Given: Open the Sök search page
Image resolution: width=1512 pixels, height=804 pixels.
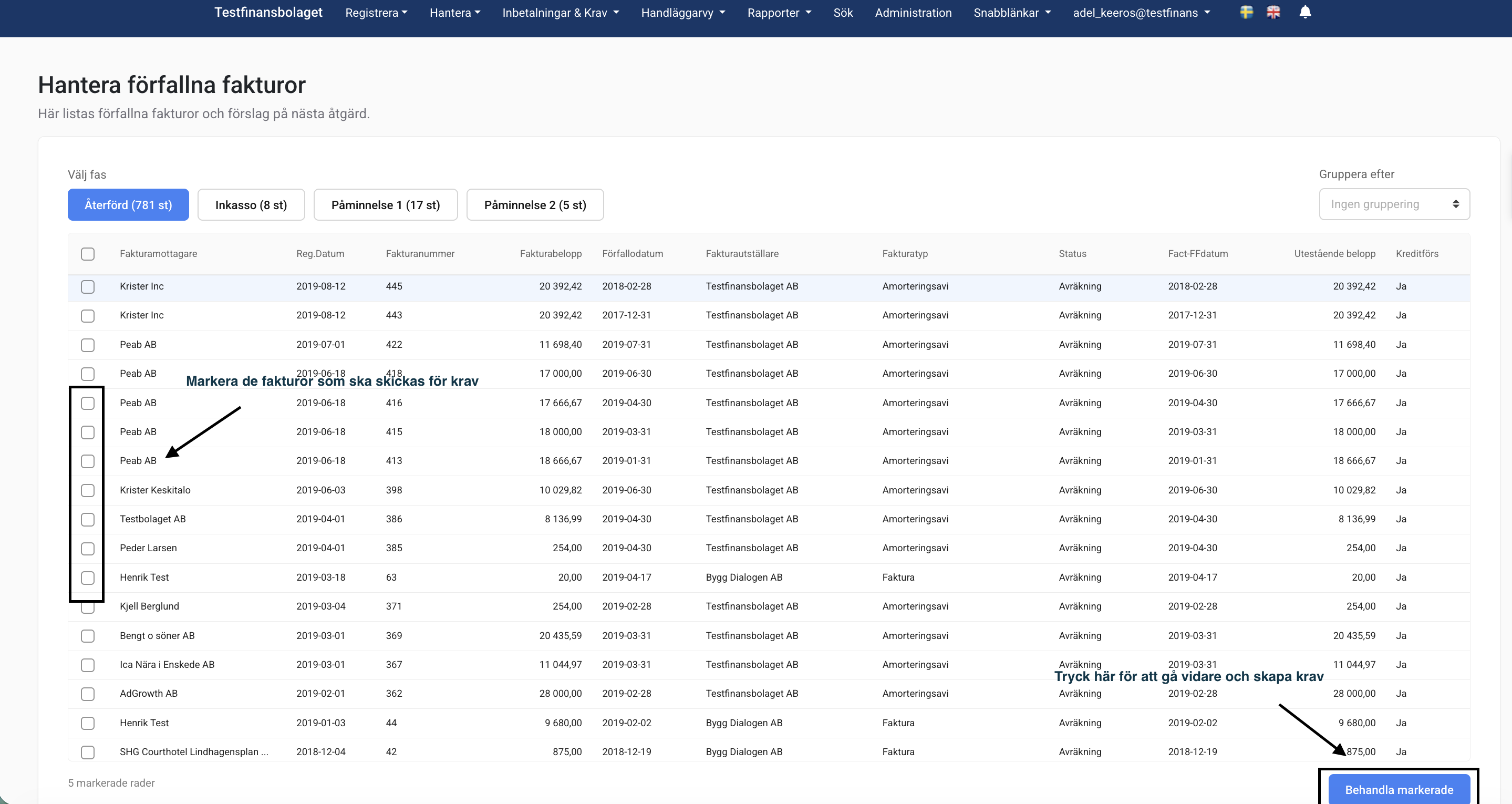Looking at the screenshot, I should [842, 13].
